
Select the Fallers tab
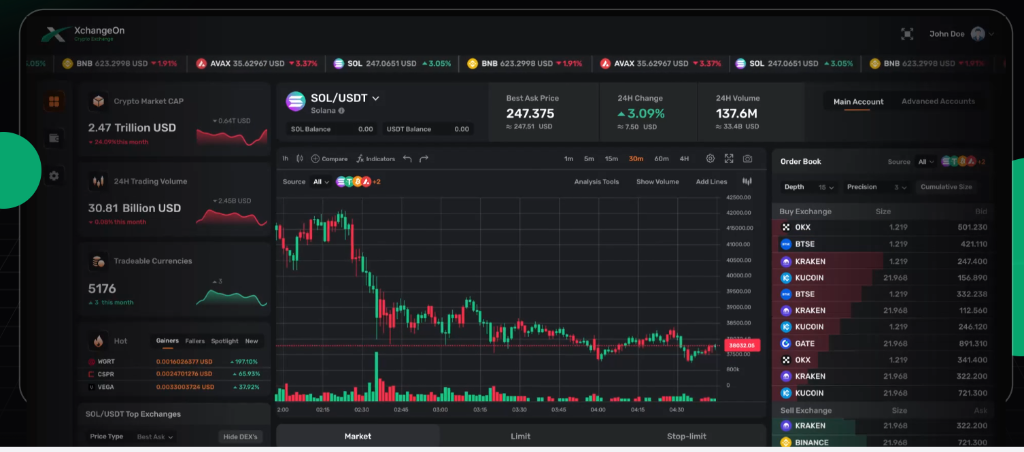coord(195,341)
